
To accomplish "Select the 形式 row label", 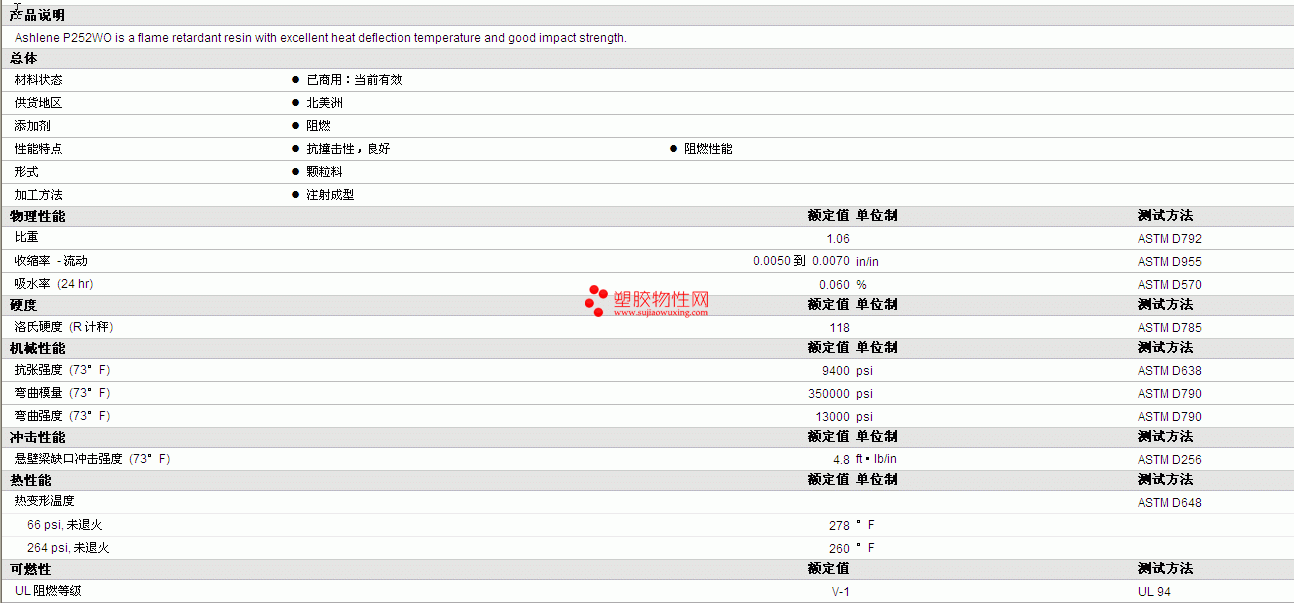I will (26, 172).
